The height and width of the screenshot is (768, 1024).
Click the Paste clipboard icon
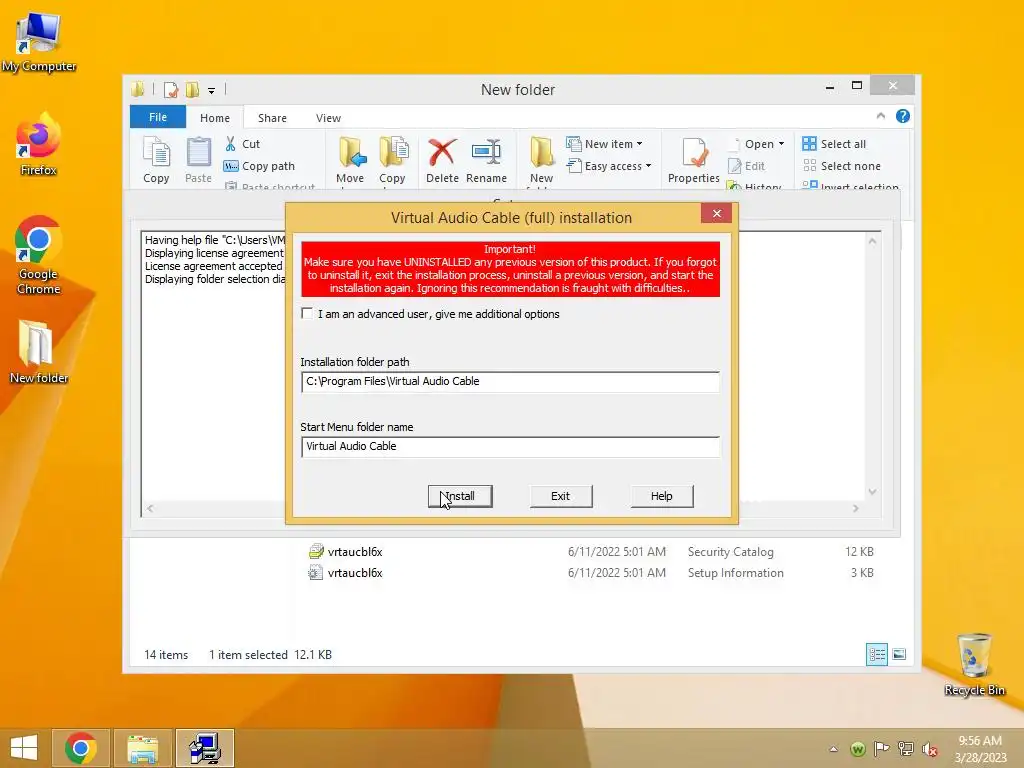click(x=198, y=160)
